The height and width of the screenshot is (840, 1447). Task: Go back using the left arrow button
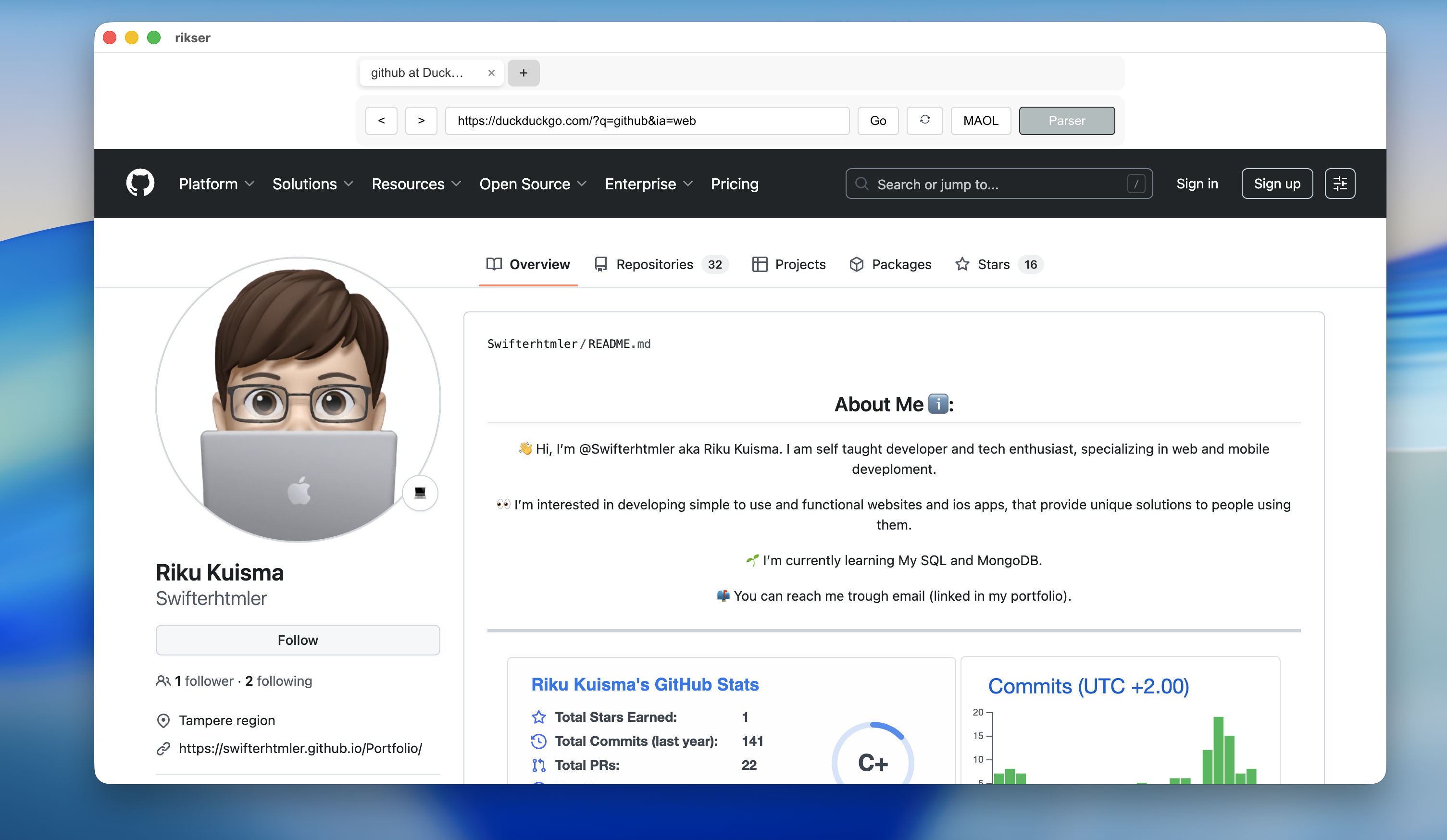[381, 120]
